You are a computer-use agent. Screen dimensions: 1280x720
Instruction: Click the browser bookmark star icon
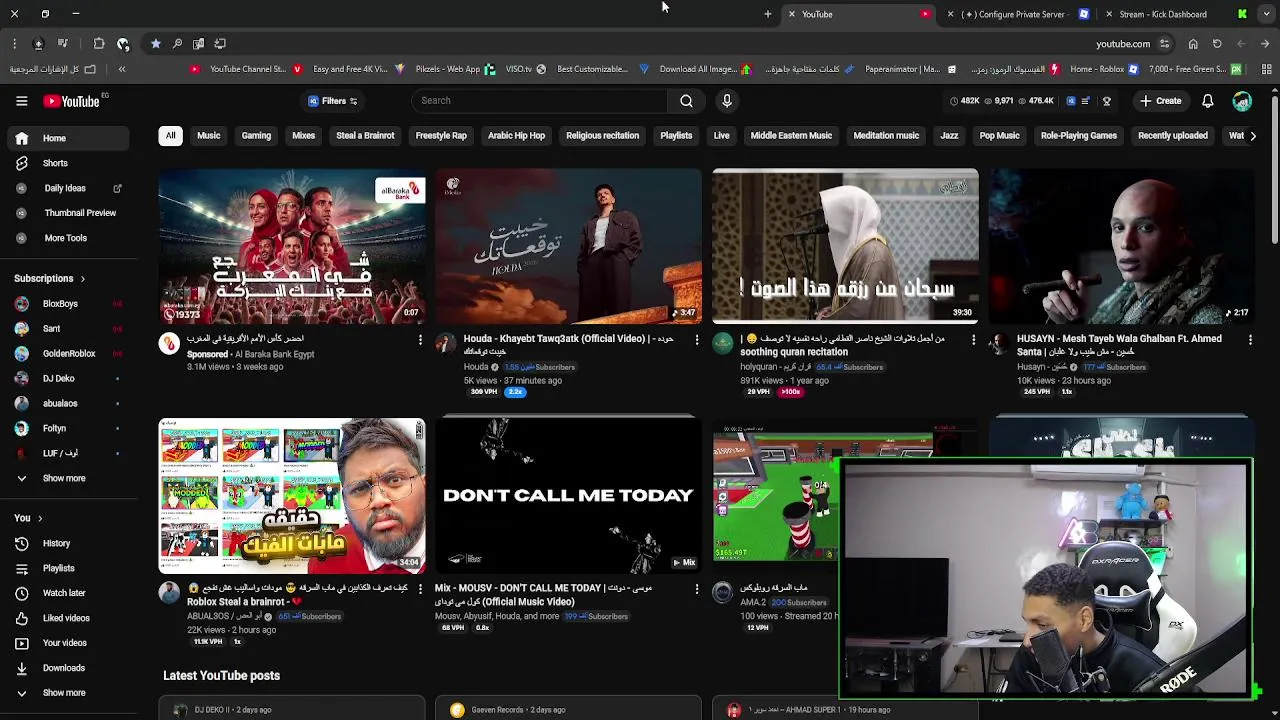pyautogui.click(x=156, y=44)
